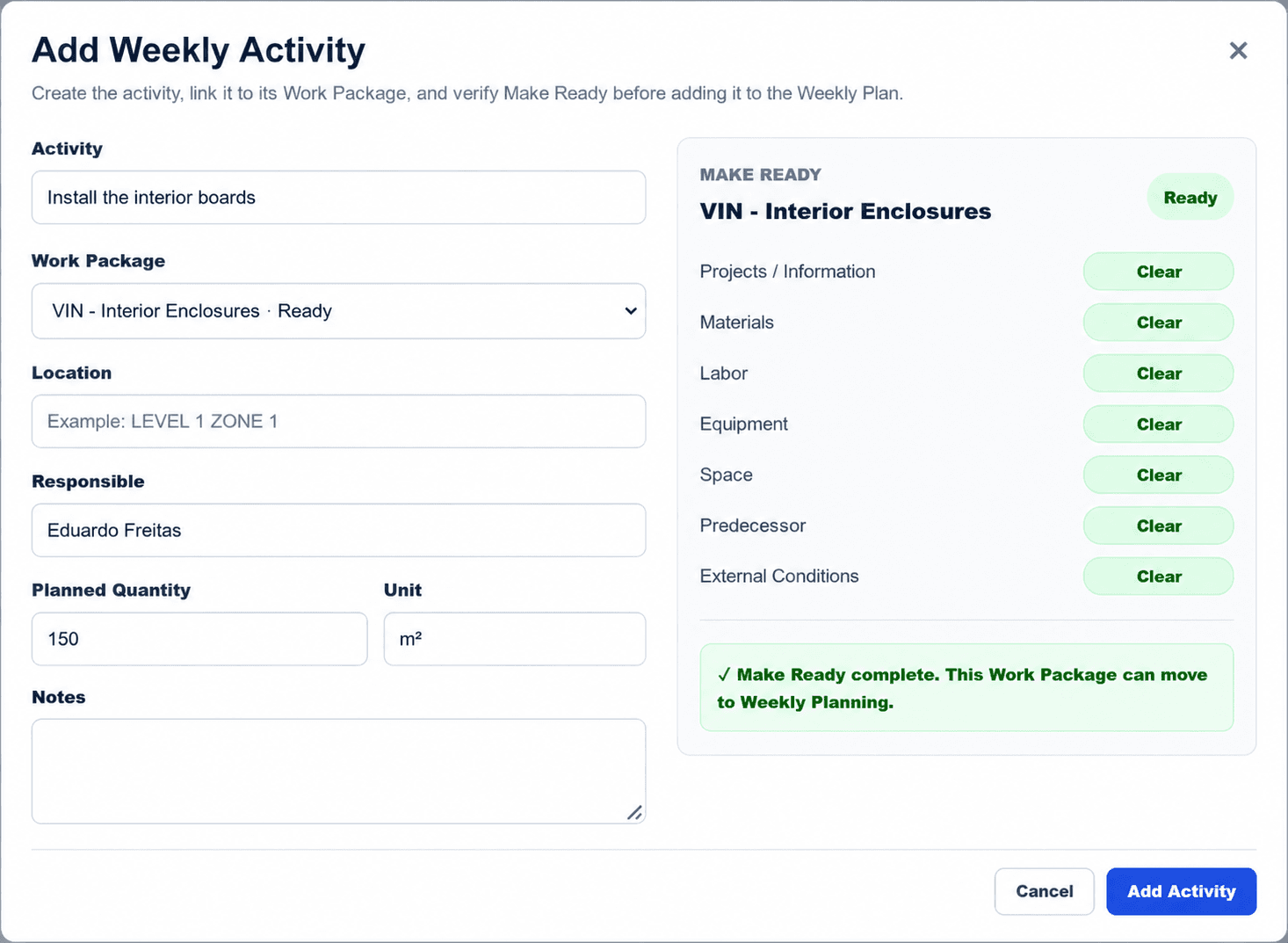
Task: Click the External Conditions Clear badge
Action: click(x=1158, y=577)
